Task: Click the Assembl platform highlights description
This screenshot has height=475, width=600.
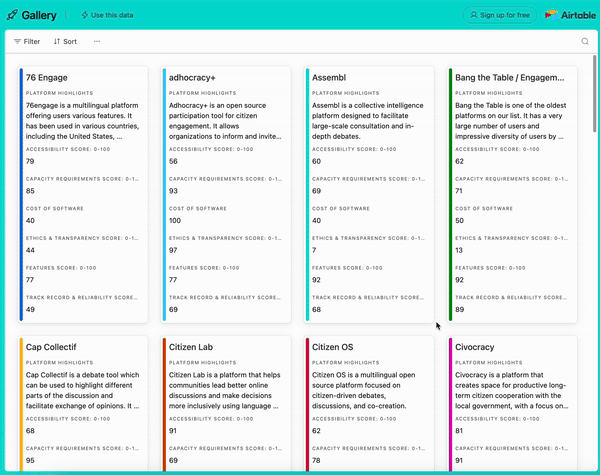Action: point(368,121)
